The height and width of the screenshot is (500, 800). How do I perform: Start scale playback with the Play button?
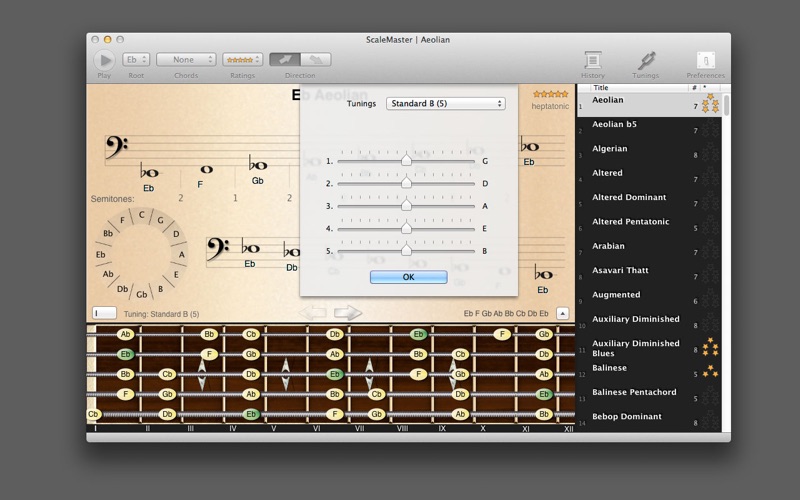(x=105, y=60)
